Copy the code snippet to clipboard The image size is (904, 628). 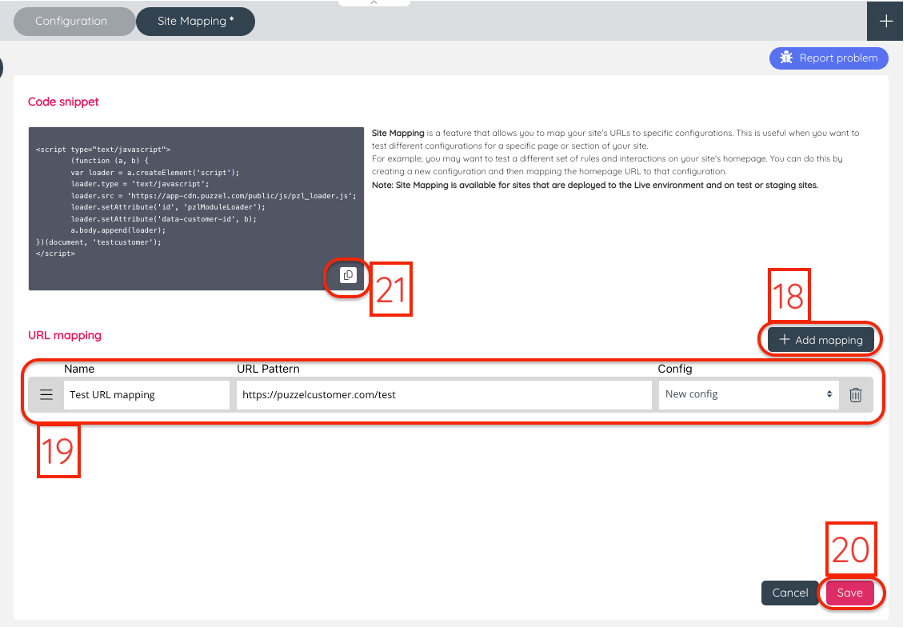pyautogui.click(x=348, y=276)
